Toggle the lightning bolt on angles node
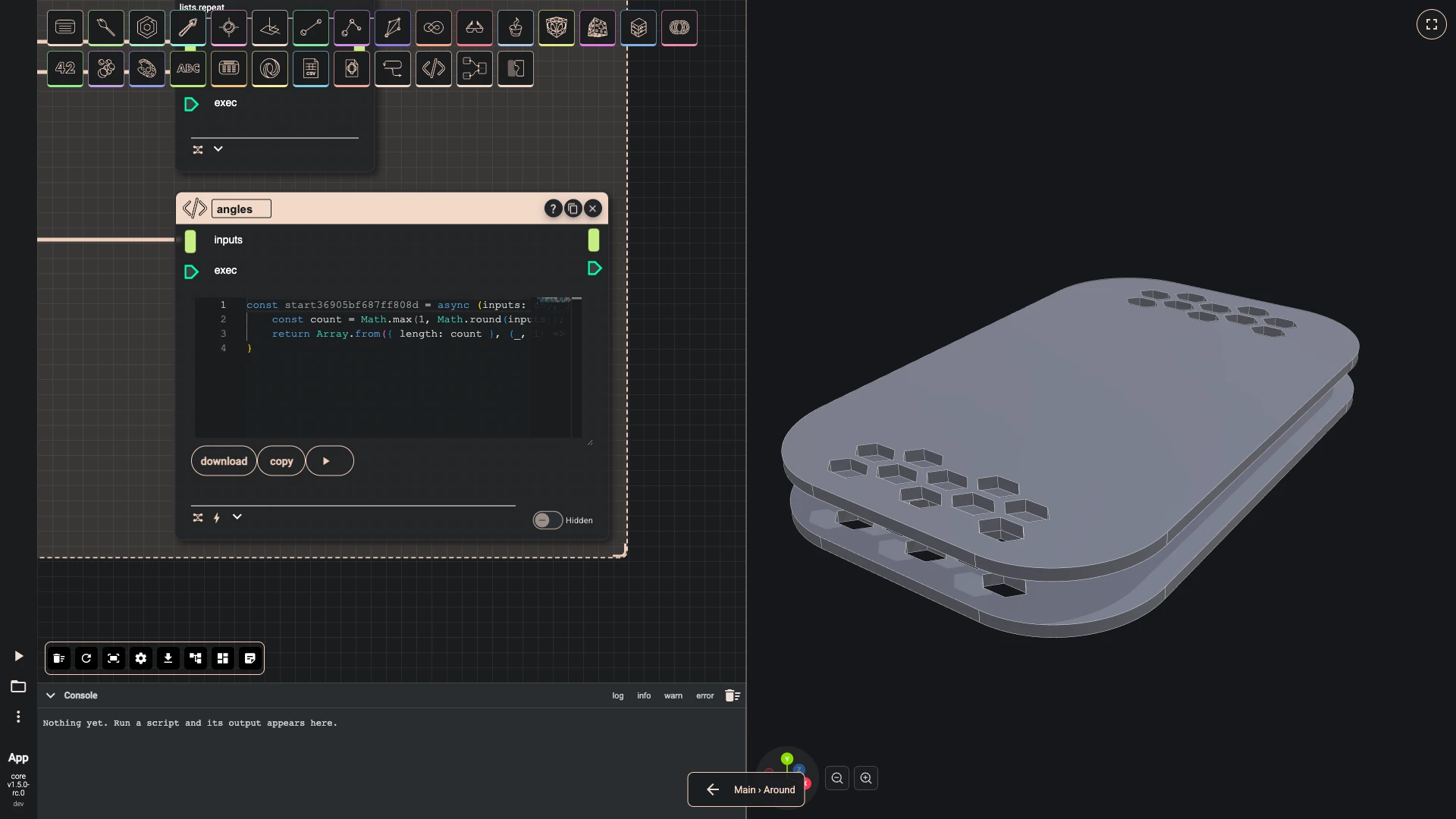 (217, 517)
